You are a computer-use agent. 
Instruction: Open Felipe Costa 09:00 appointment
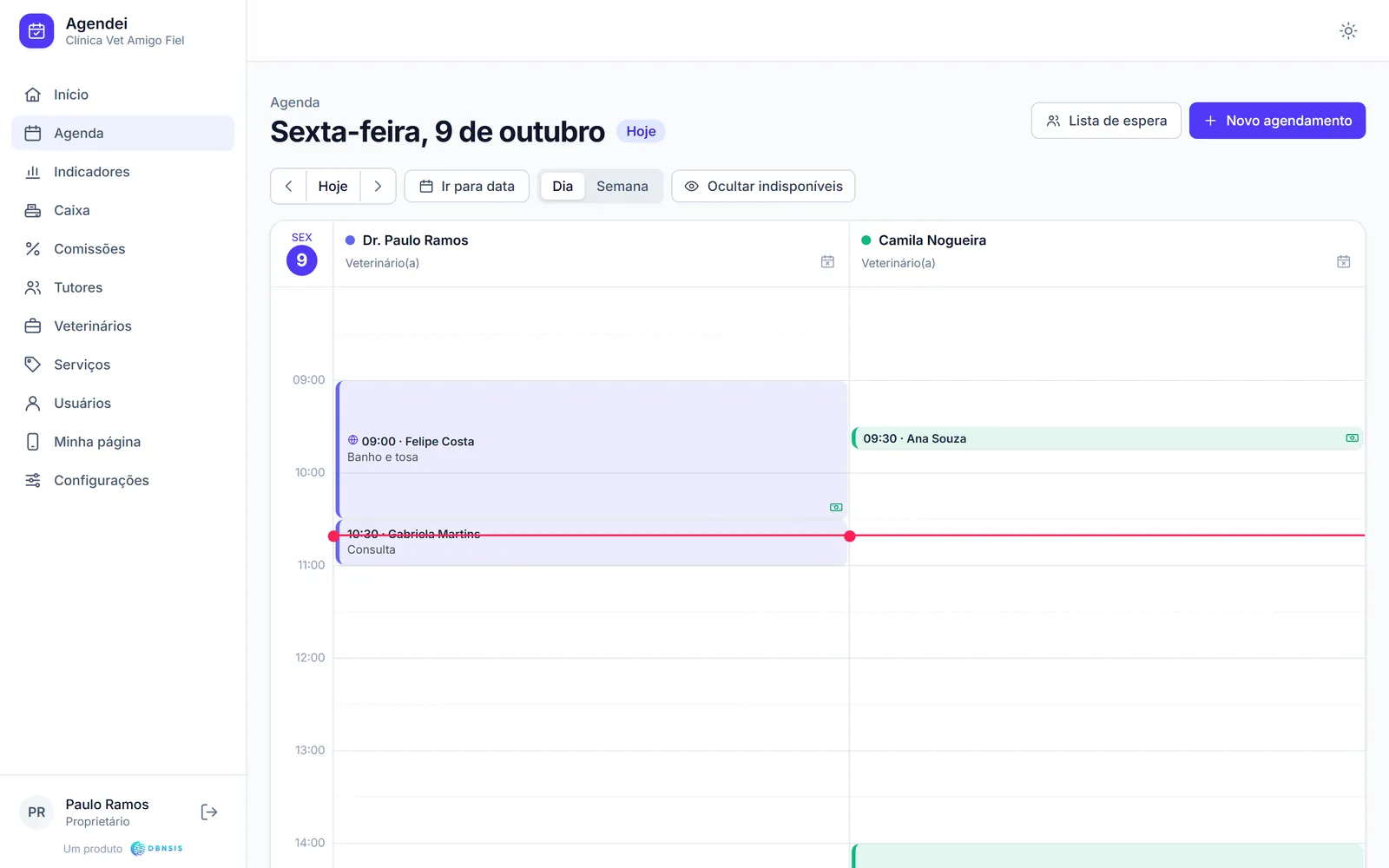pyautogui.click(x=591, y=449)
